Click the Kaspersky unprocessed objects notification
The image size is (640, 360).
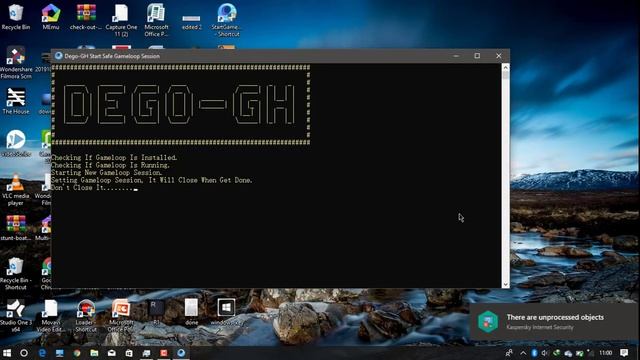555,321
